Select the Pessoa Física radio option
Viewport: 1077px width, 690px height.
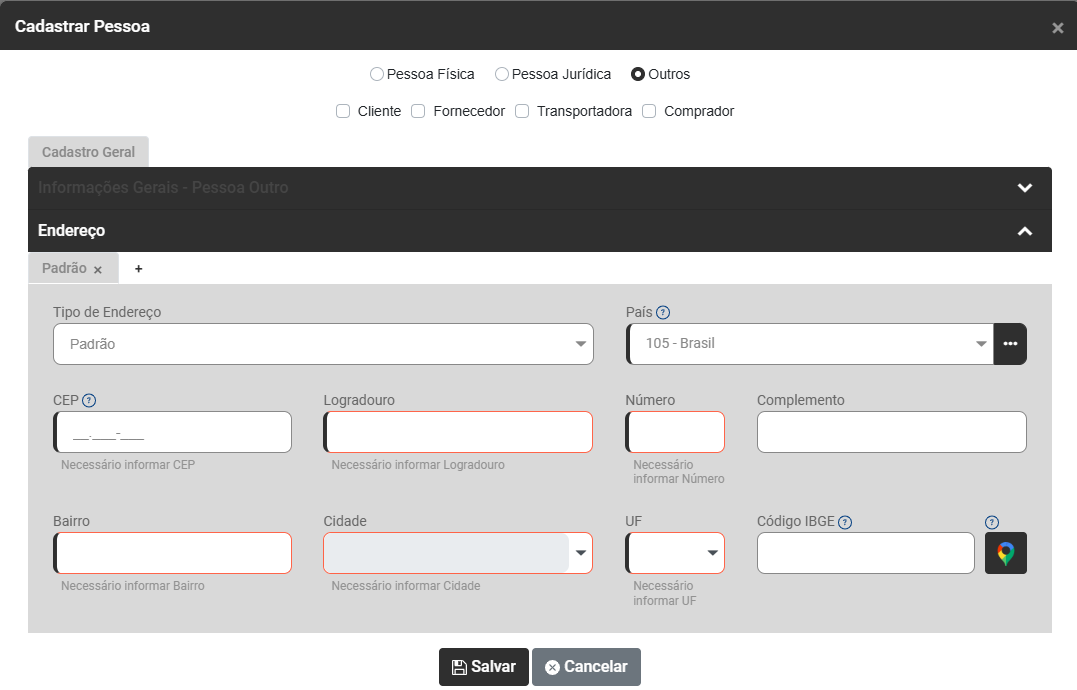(x=377, y=74)
